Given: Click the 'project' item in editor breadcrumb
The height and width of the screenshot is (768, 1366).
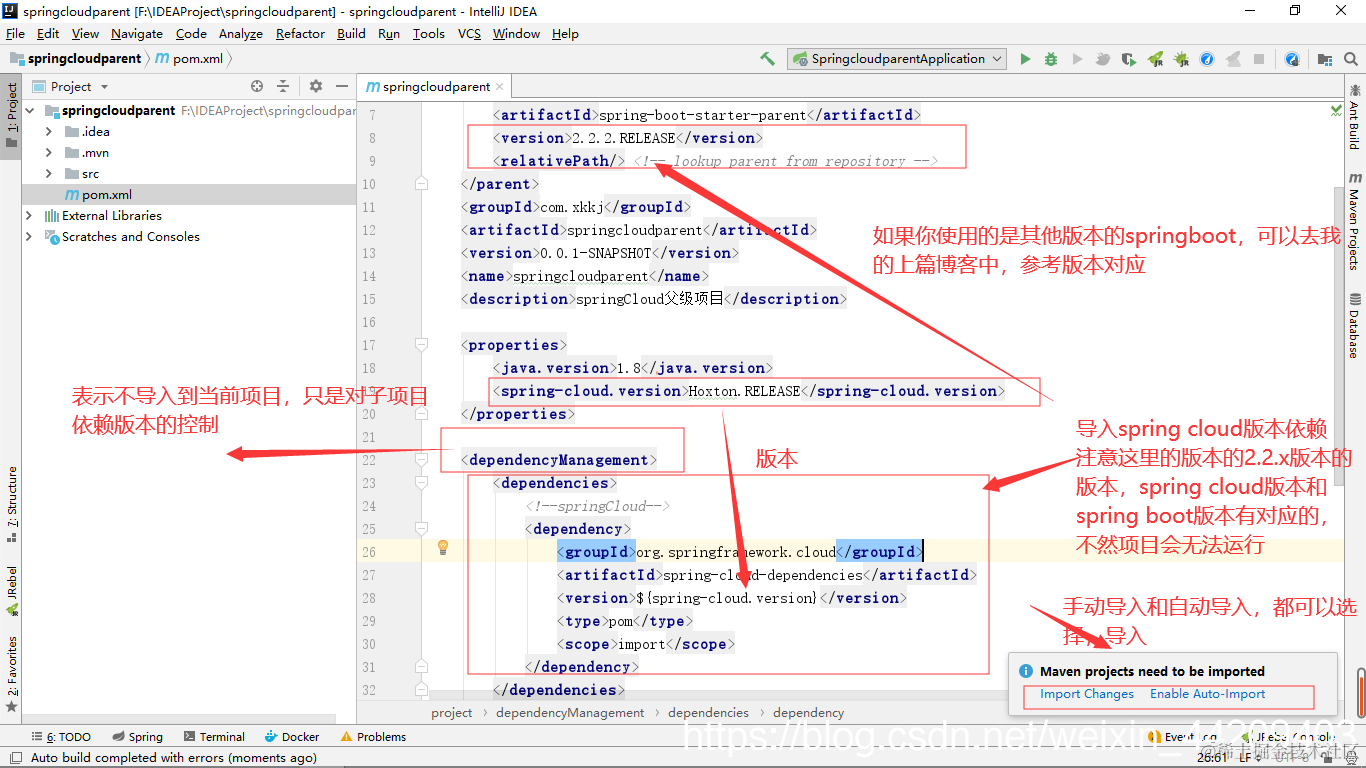Looking at the screenshot, I should pyautogui.click(x=452, y=713).
